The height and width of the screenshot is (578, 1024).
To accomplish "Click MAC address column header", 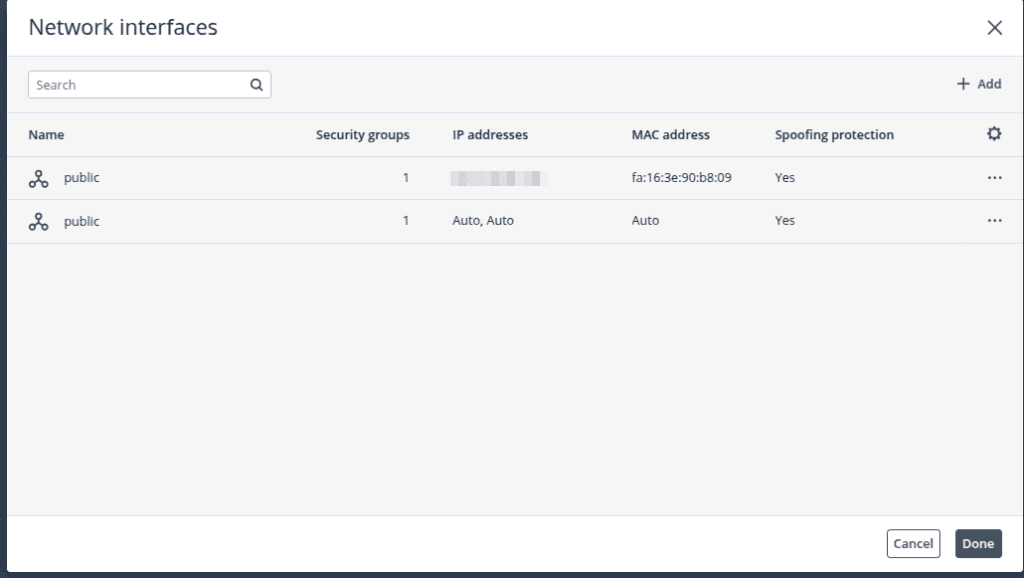I will (671, 135).
